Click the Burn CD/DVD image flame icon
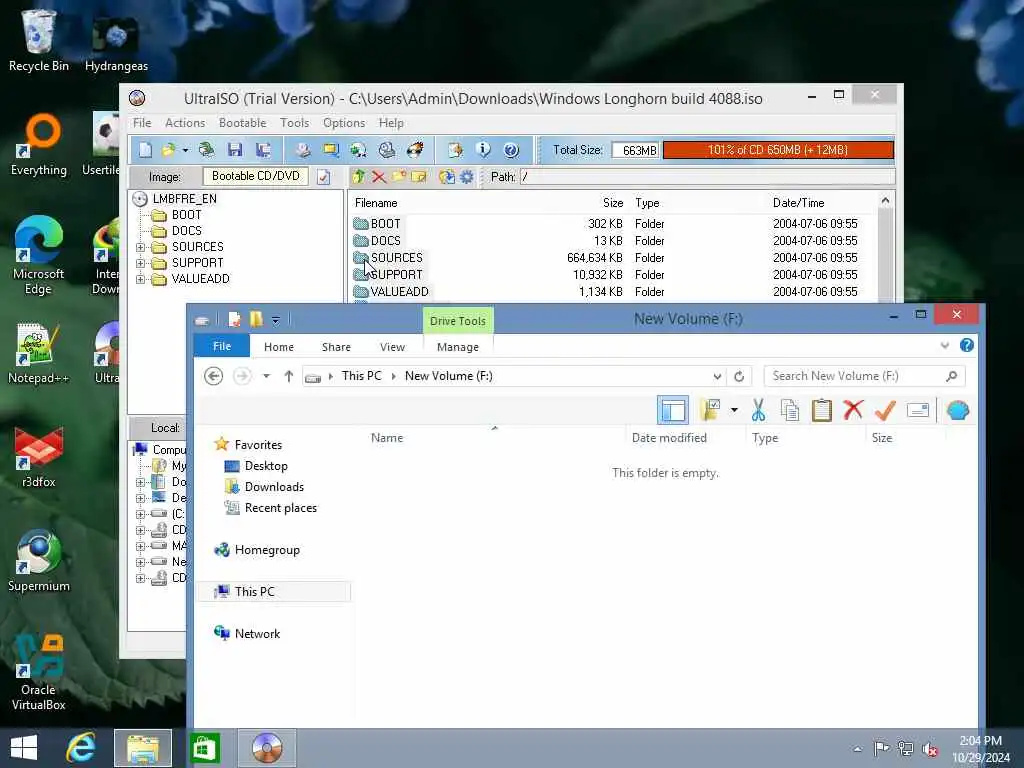The height and width of the screenshot is (768, 1024). pyautogui.click(x=415, y=150)
